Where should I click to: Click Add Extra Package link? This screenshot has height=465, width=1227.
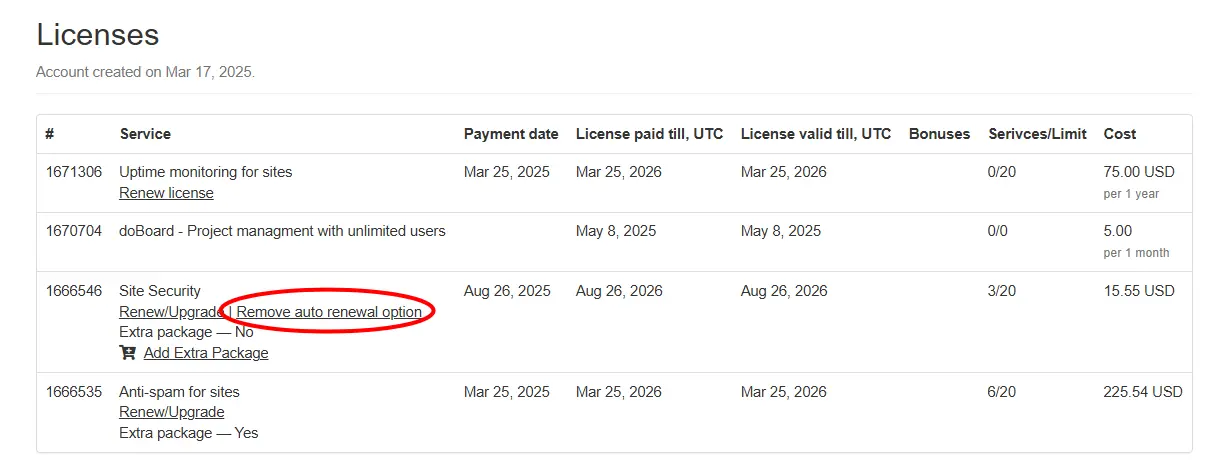206,353
